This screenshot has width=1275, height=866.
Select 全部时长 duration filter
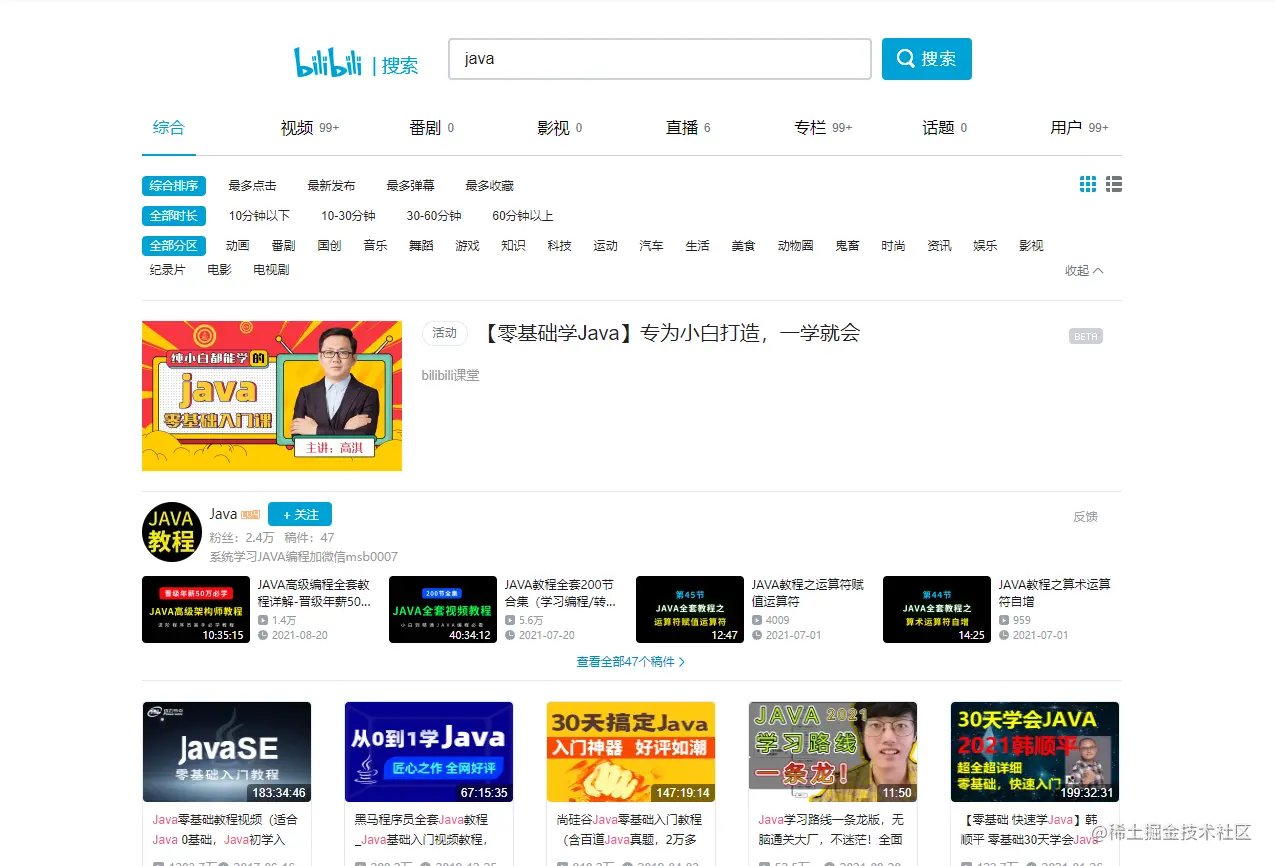[x=174, y=216]
